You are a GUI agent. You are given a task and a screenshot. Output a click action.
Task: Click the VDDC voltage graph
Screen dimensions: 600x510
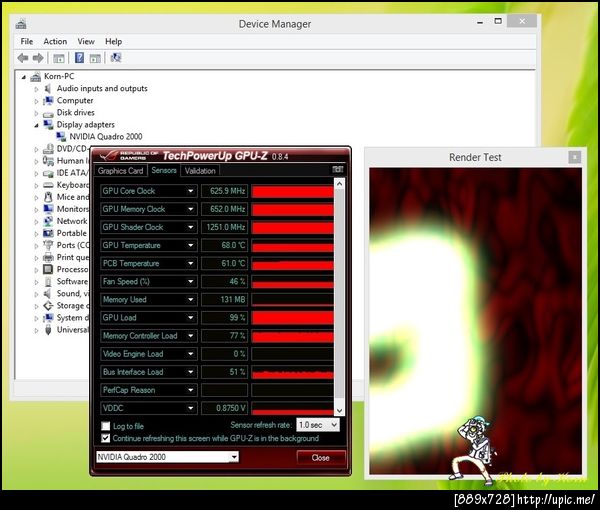pos(292,408)
